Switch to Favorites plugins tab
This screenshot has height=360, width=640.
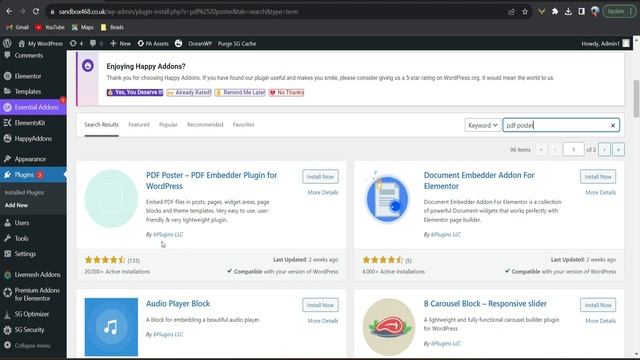click(x=244, y=124)
